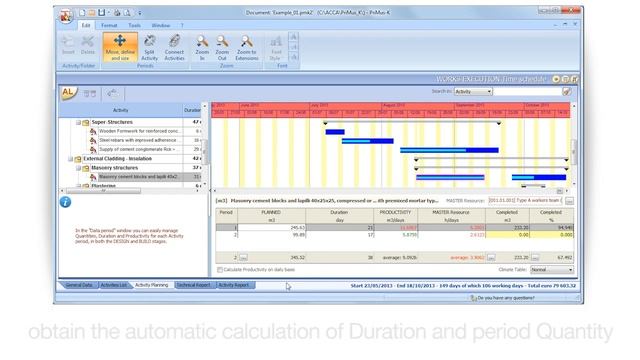The width and height of the screenshot is (640, 360).
Task: Collapse the Masonry structures folder
Action: [x=78, y=168]
